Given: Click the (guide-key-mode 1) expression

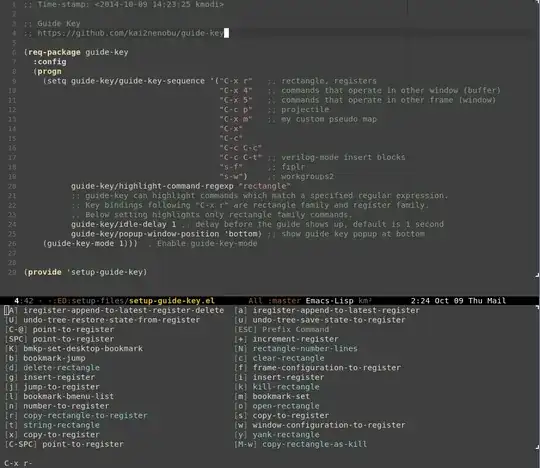Looking at the screenshot, I should tap(85, 243).
